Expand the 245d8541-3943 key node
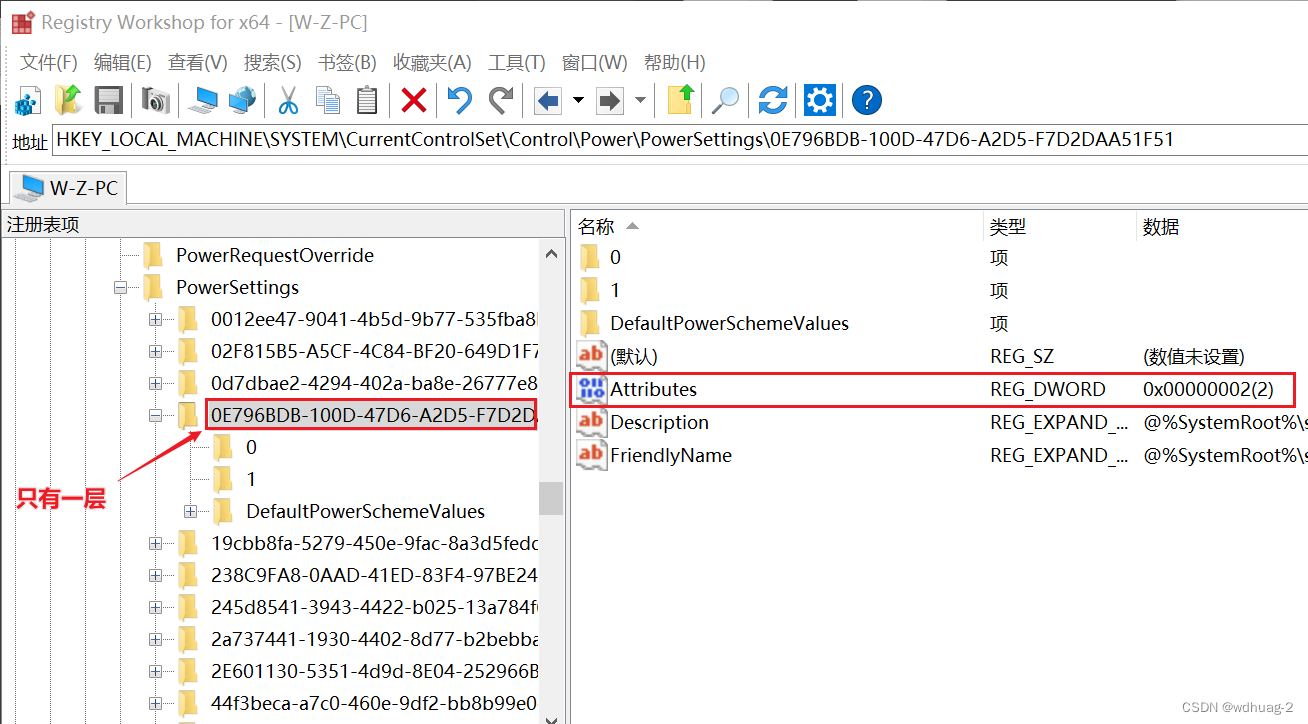1308x724 pixels. click(x=155, y=607)
